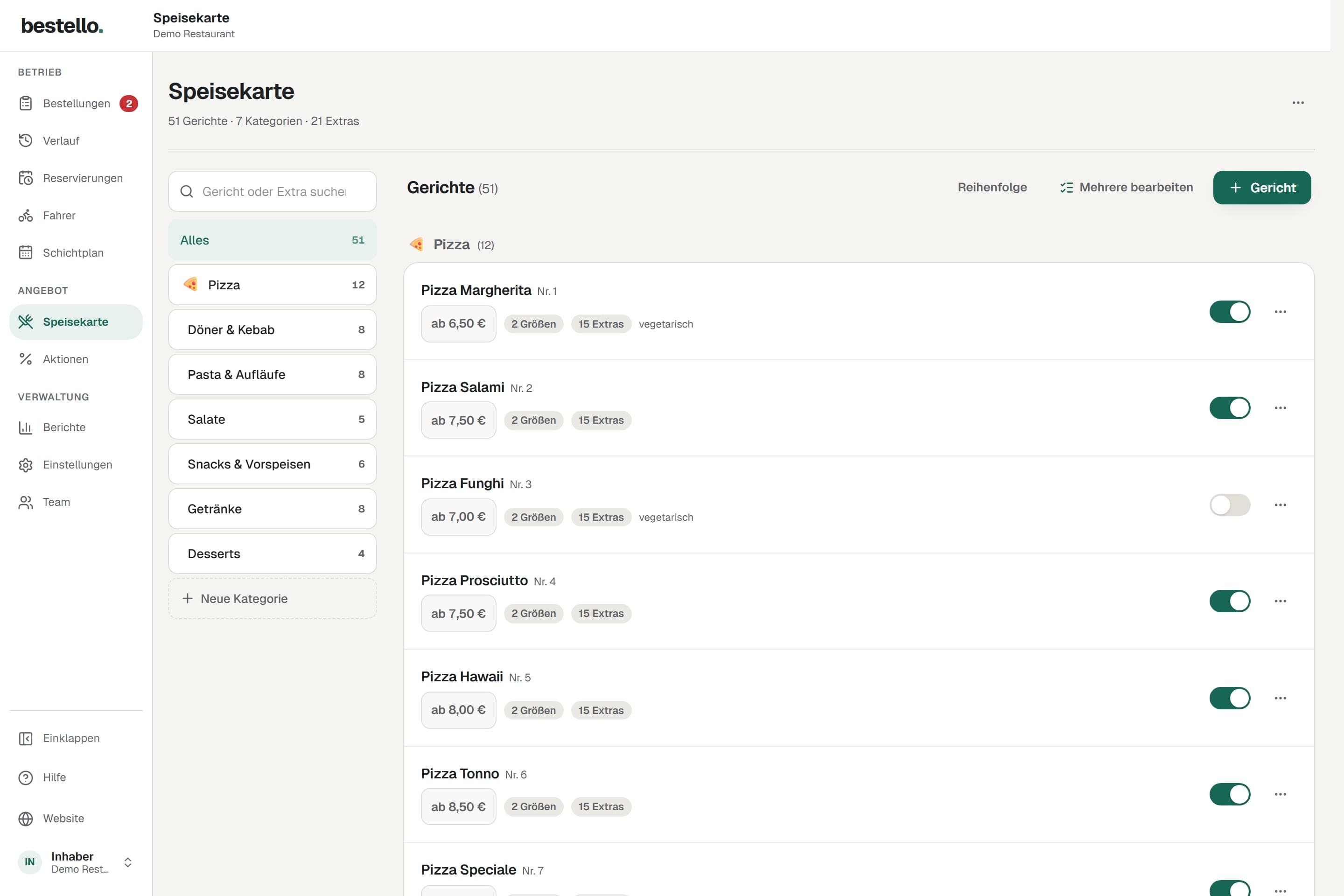Open Pizza Funghi more options menu

point(1280,504)
